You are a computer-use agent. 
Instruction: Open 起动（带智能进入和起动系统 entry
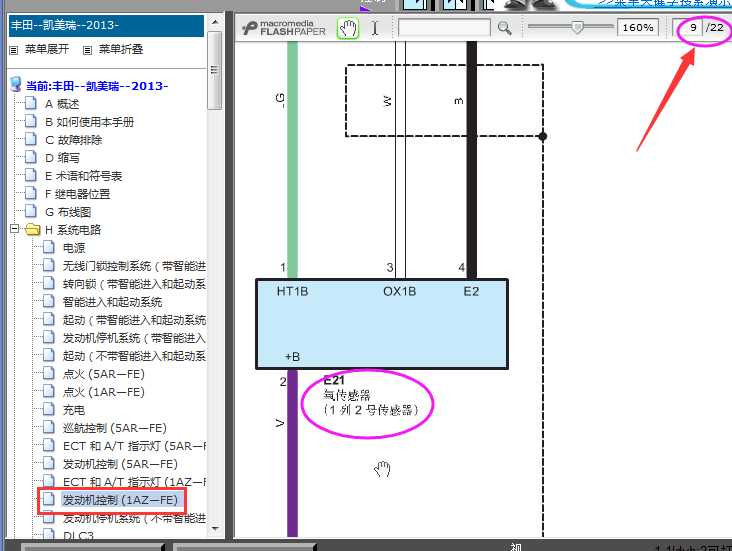pos(134,320)
